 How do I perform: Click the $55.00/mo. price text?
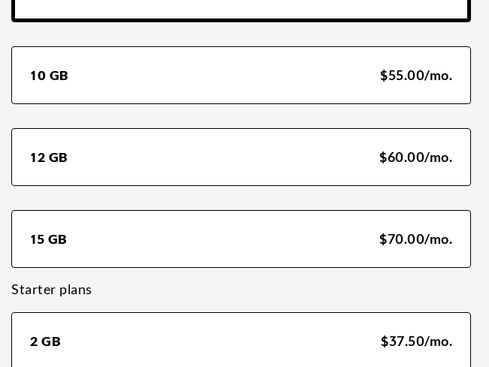416,76
